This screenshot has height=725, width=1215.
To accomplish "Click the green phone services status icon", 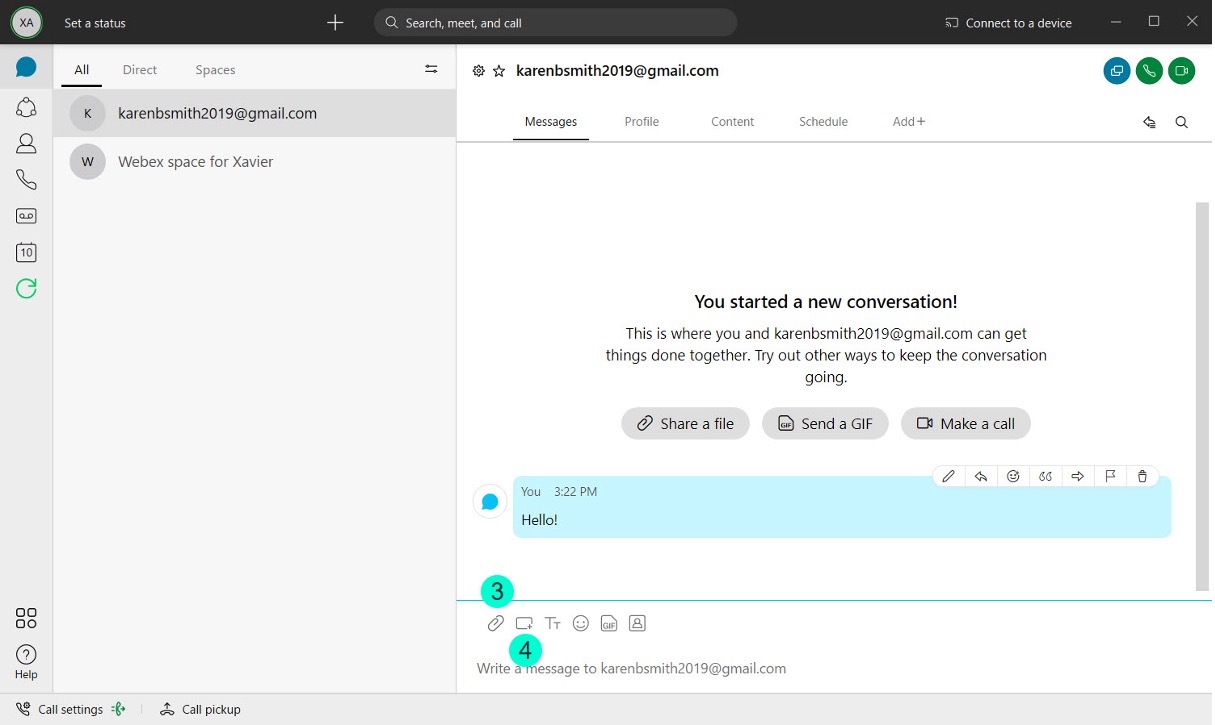I will pyautogui.click(x=119, y=709).
